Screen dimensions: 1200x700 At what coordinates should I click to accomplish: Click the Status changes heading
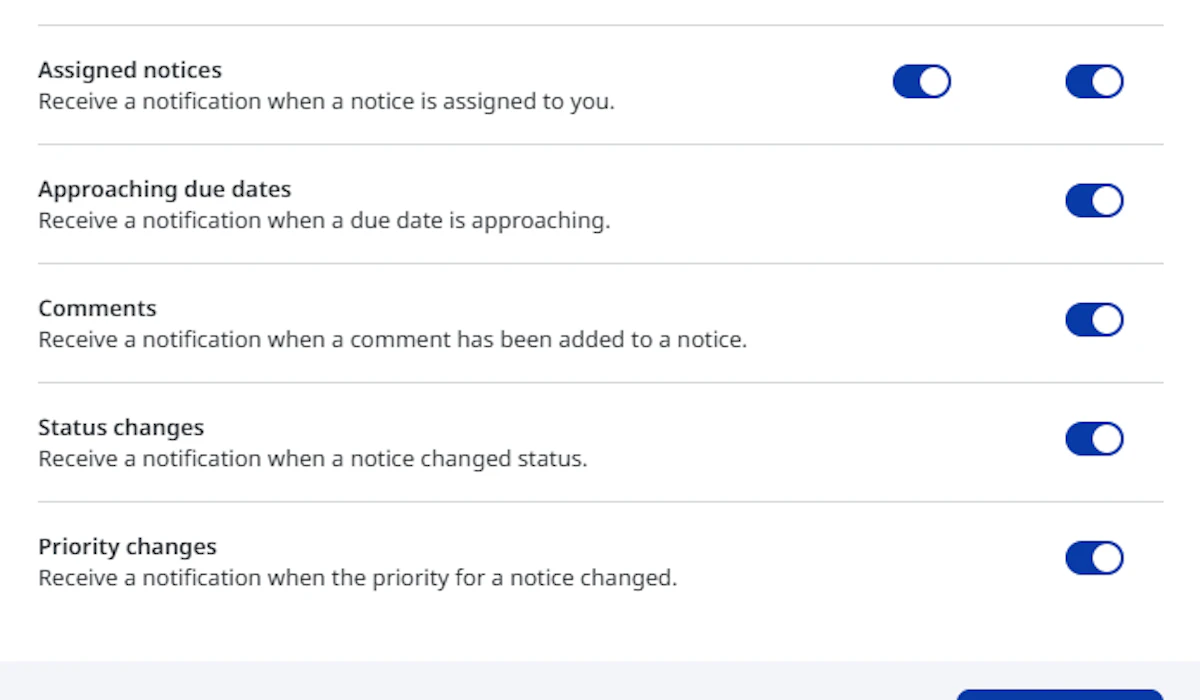pyautogui.click(x=121, y=427)
